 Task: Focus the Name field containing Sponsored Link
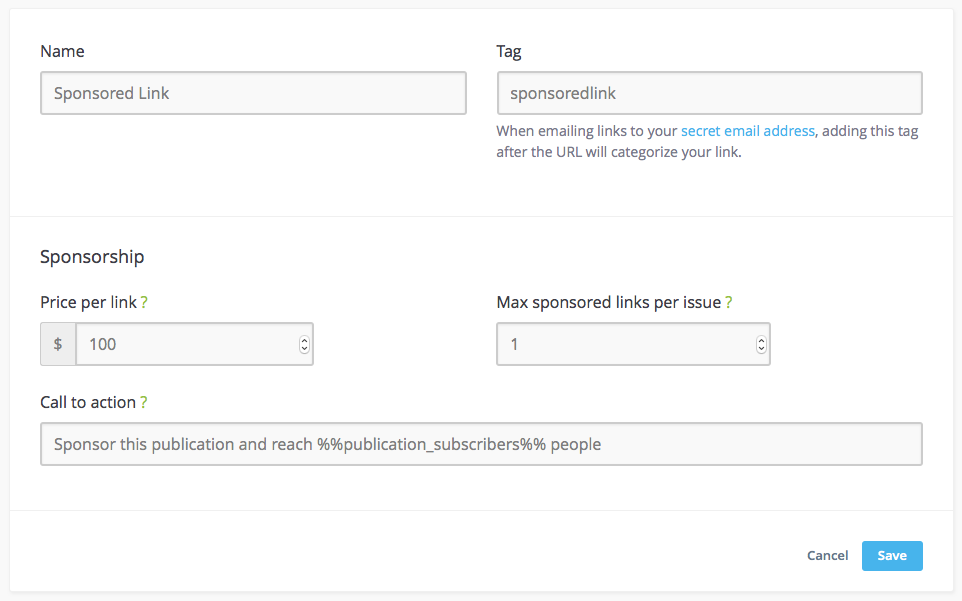click(x=253, y=93)
